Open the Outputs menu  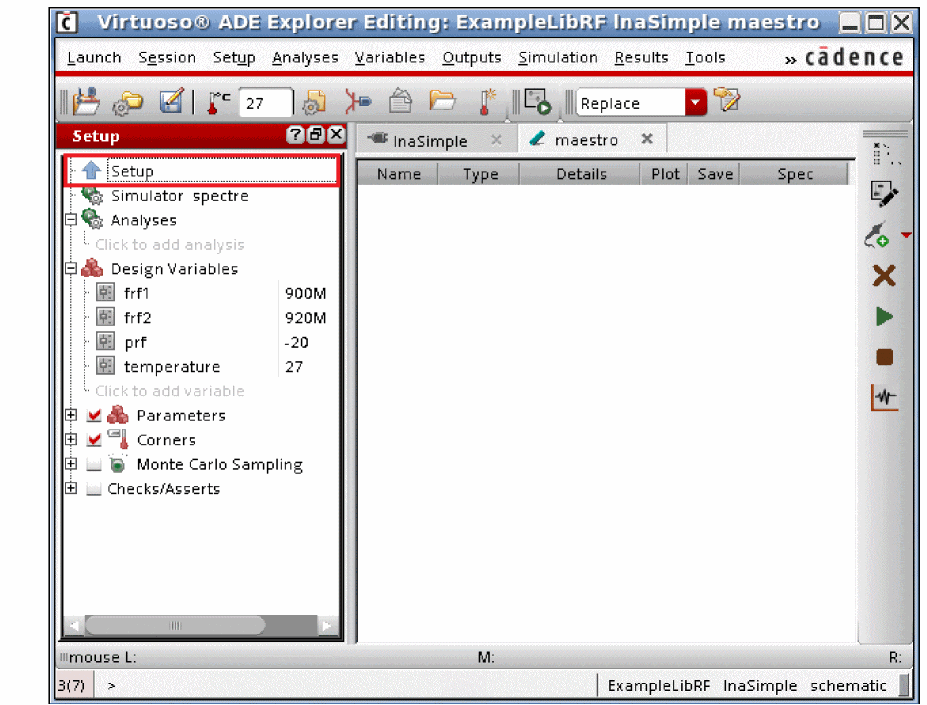pyautogui.click(x=471, y=57)
